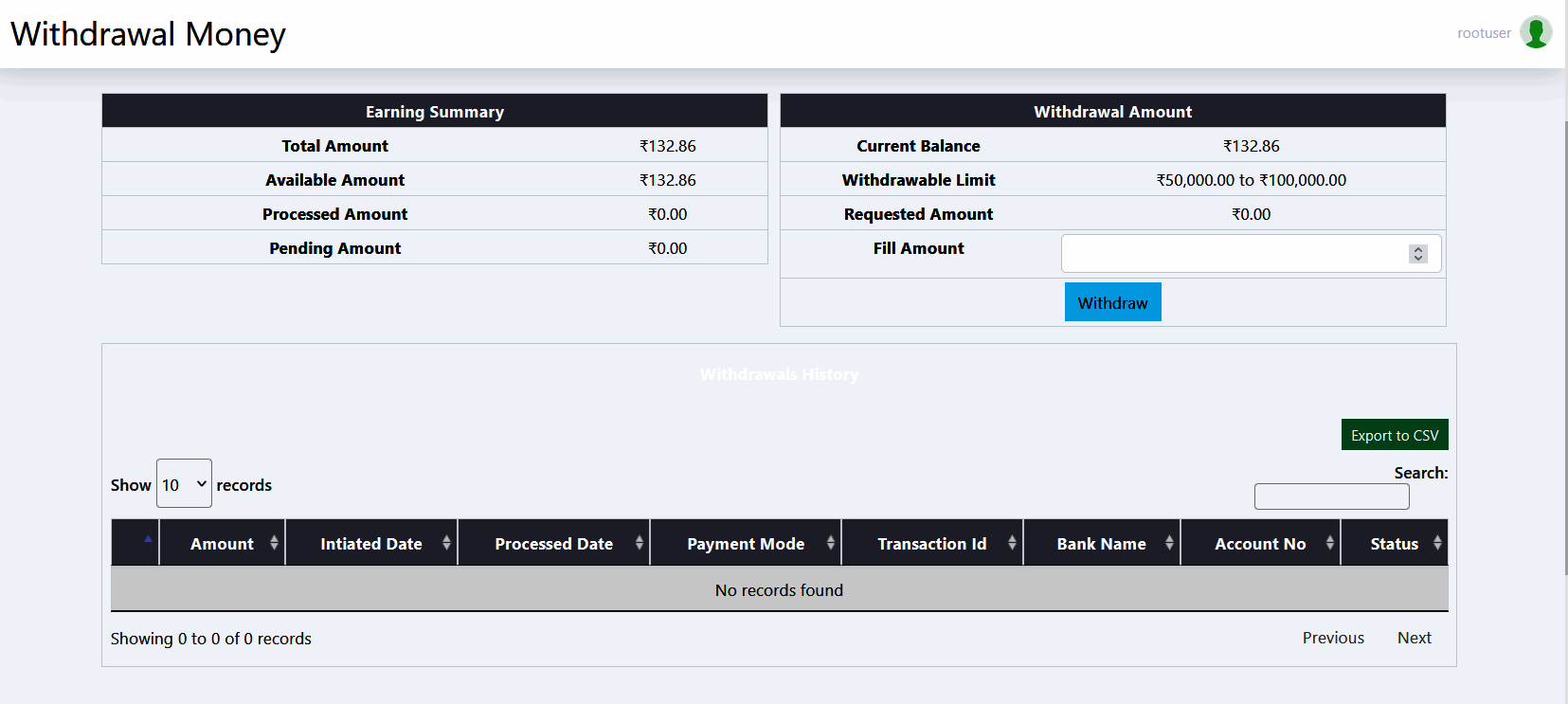1568x704 pixels.
Task: Click the blue Withdraw button
Action: click(x=1112, y=302)
